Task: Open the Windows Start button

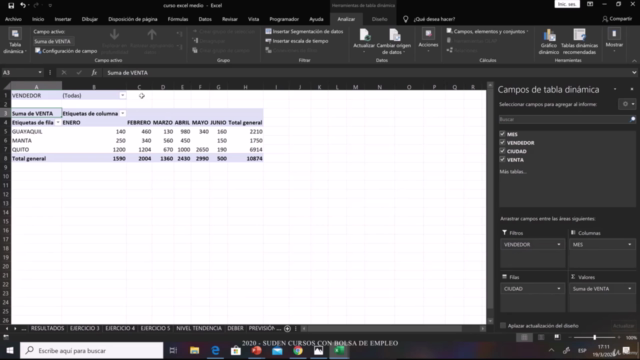Action: 10,351
